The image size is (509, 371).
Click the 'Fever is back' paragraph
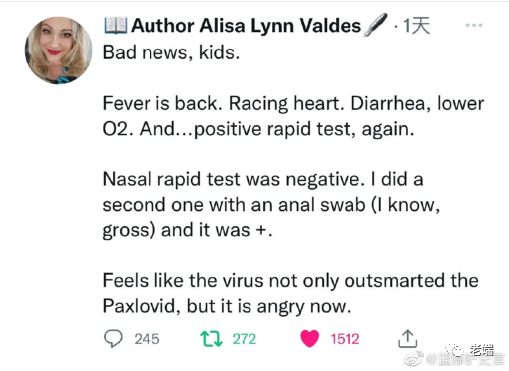tap(293, 116)
